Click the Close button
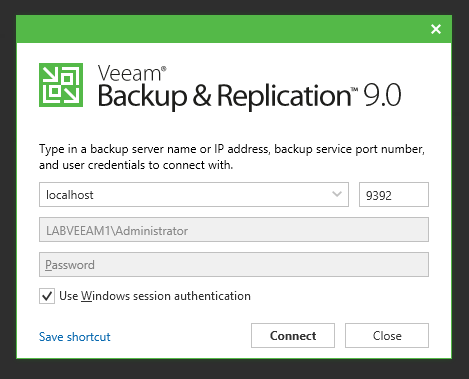The height and width of the screenshot is (379, 469). 387,335
